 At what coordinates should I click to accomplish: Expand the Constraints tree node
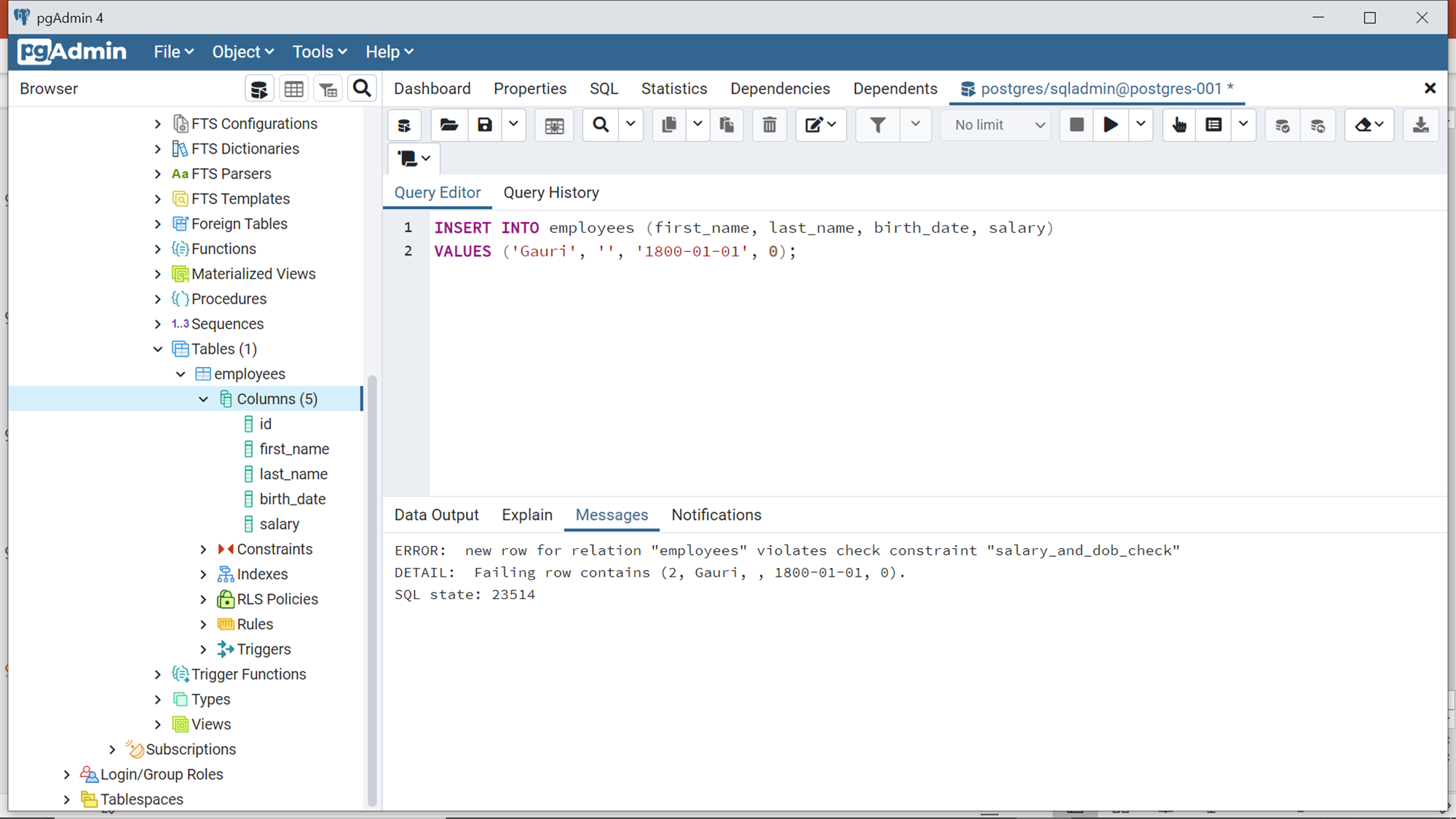(204, 550)
